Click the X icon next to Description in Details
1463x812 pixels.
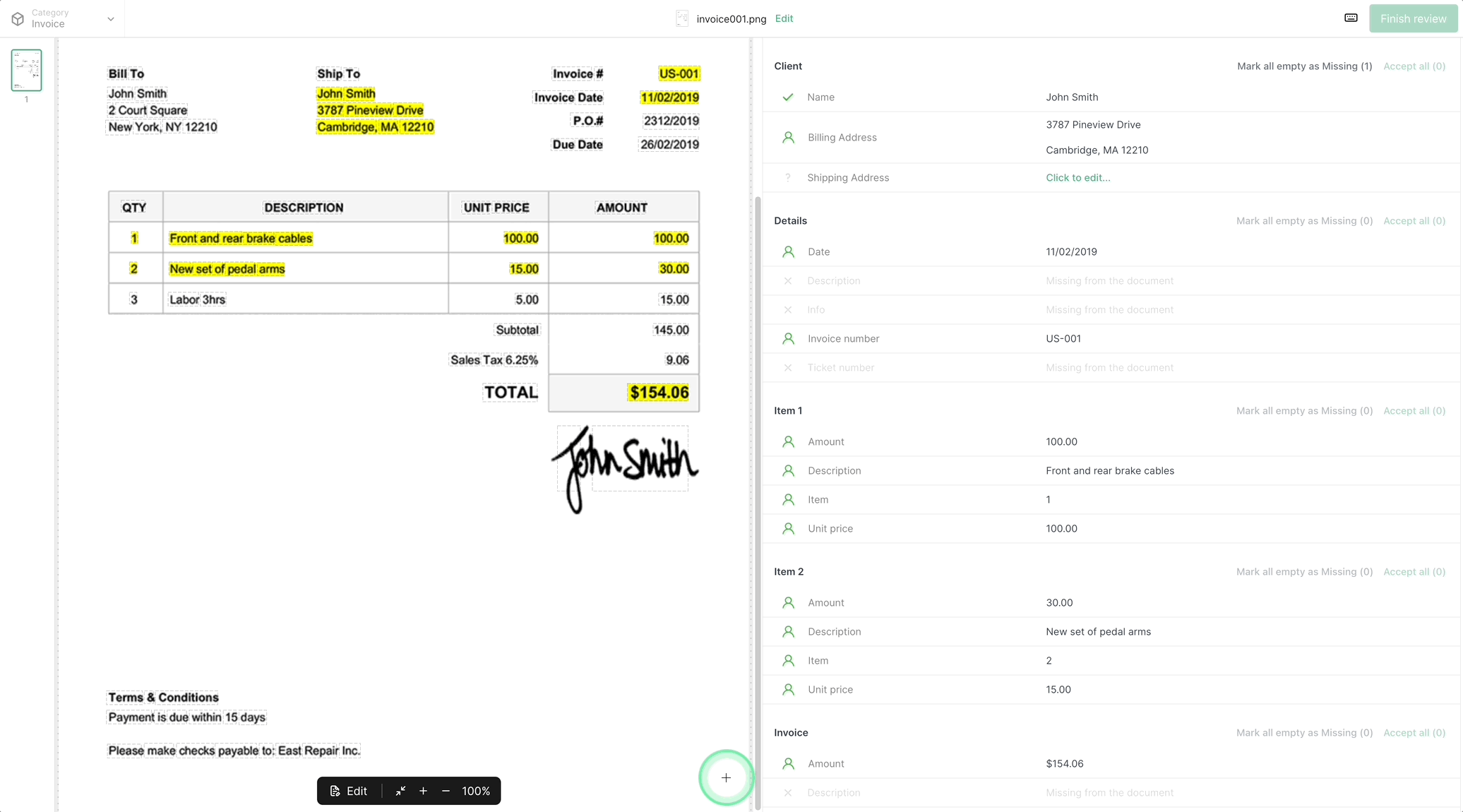[x=788, y=280]
